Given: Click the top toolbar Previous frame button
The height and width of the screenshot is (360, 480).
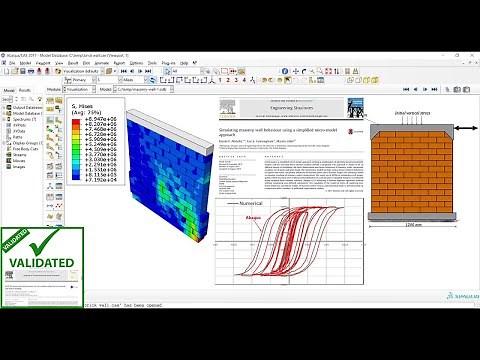Looking at the screenshot, I should (x=132, y=71).
